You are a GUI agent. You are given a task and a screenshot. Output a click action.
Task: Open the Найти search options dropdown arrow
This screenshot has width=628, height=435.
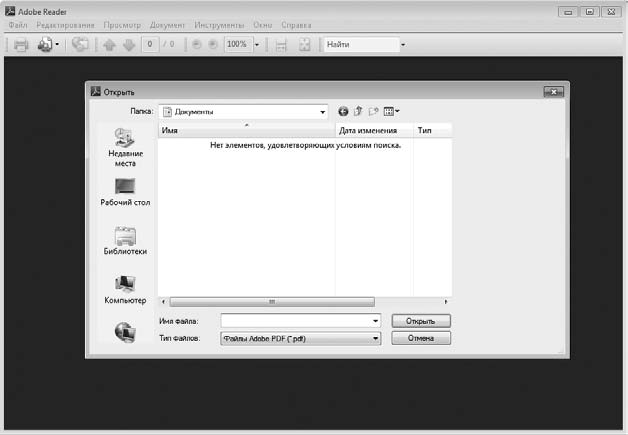tap(403, 45)
